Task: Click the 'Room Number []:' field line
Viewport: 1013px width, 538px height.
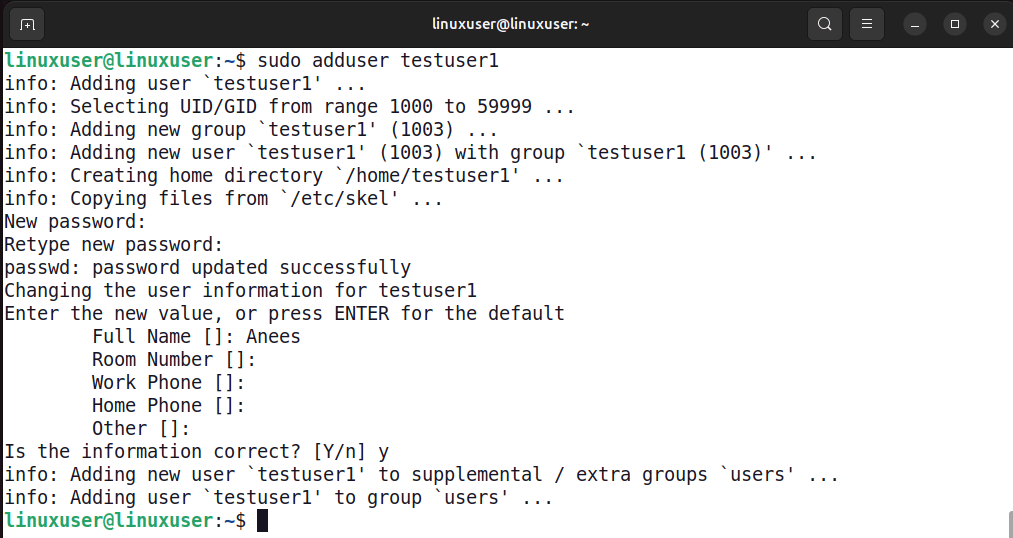Action: click(174, 360)
